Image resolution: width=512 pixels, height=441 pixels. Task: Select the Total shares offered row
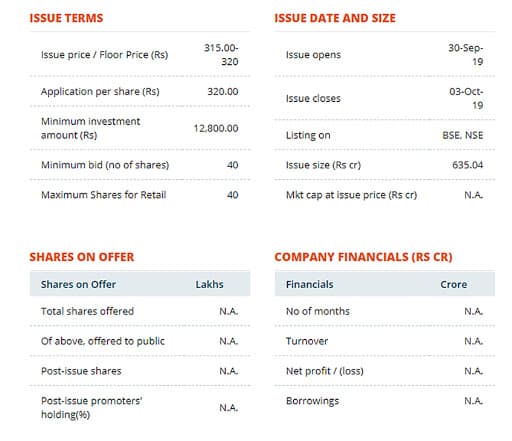click(140, 311)
